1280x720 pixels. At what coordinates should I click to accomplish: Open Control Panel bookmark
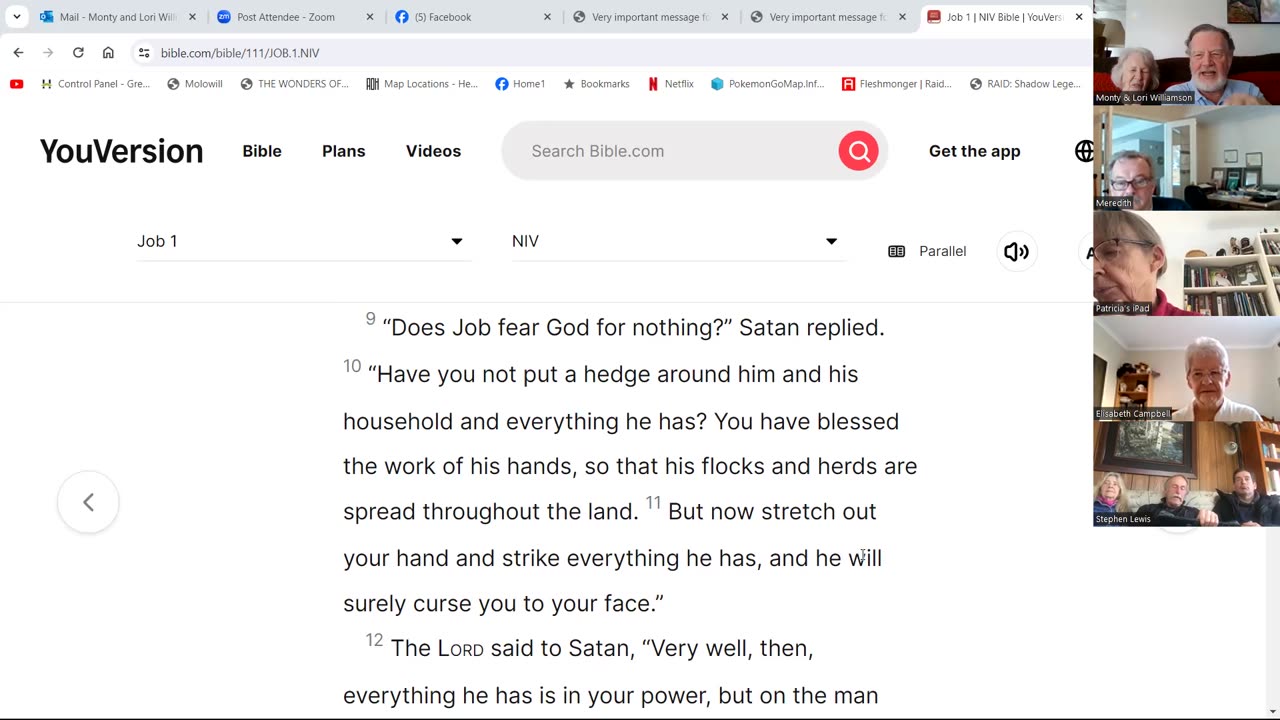point(95,84)
